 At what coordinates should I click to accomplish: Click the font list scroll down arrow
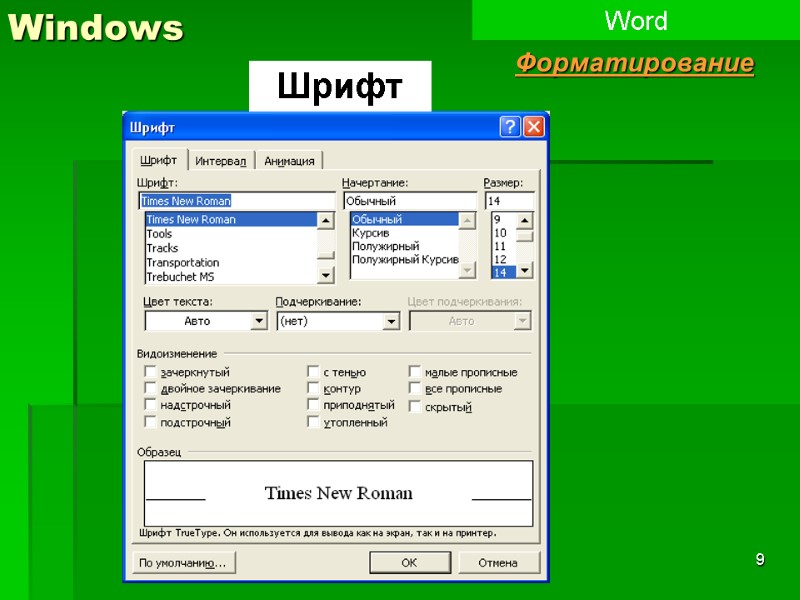pyautogui.click(x=326, y=276)
